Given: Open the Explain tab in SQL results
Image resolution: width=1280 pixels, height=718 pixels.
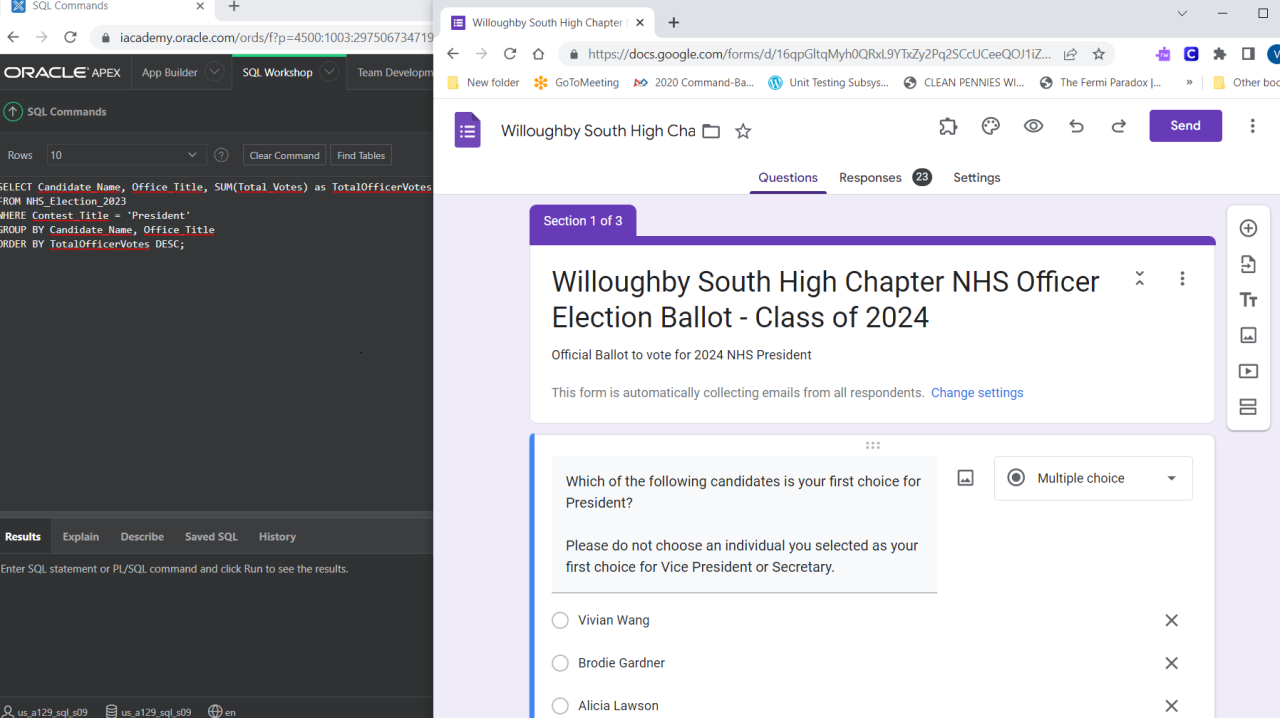Looking at the screenshot, I should pyautogui.click(x=81, y=537).
